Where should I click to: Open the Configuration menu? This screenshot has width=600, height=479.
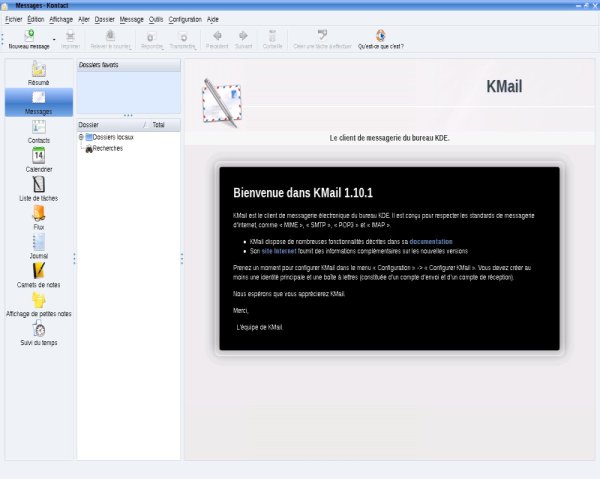click(x=184, y=19)
